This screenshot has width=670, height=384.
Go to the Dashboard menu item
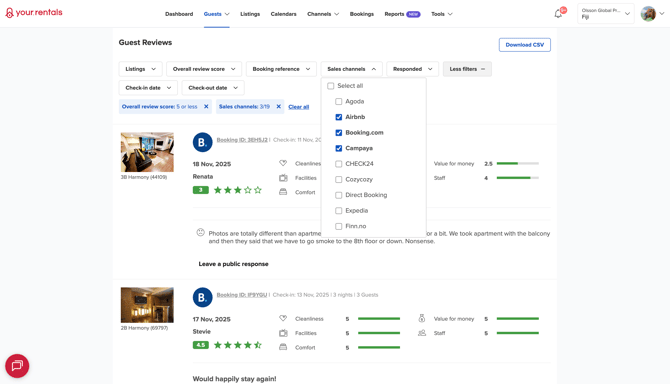click(x=179, y=14)
